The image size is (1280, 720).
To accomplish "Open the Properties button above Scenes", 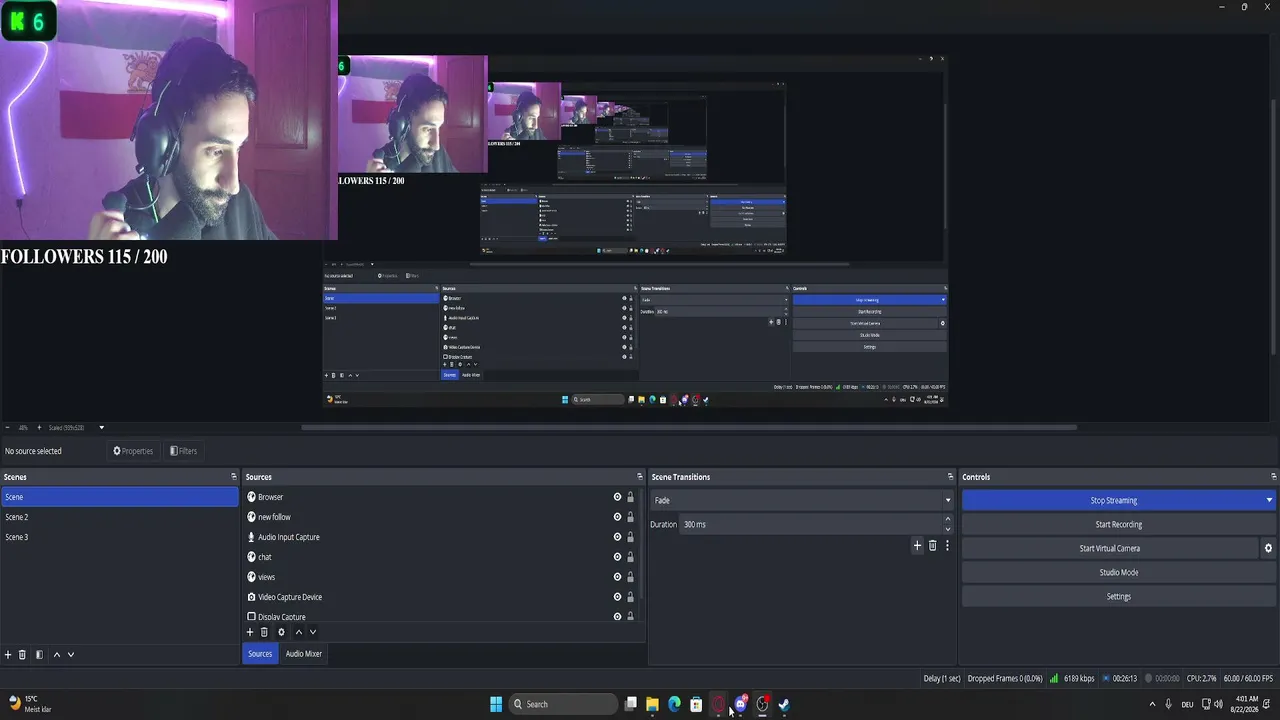I will 133,451.
